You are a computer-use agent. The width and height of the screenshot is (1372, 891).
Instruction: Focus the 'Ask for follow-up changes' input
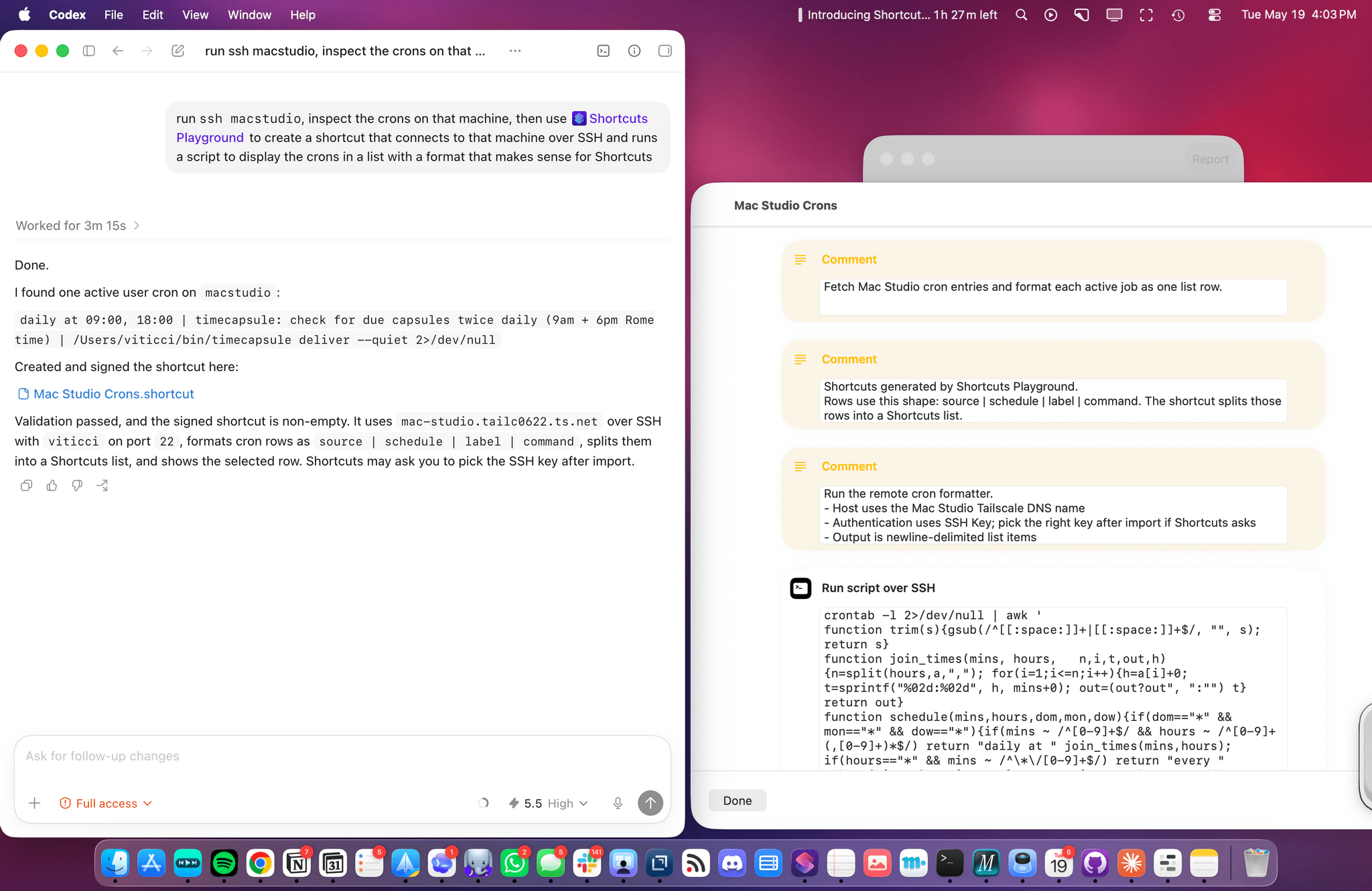click(342, 756)
